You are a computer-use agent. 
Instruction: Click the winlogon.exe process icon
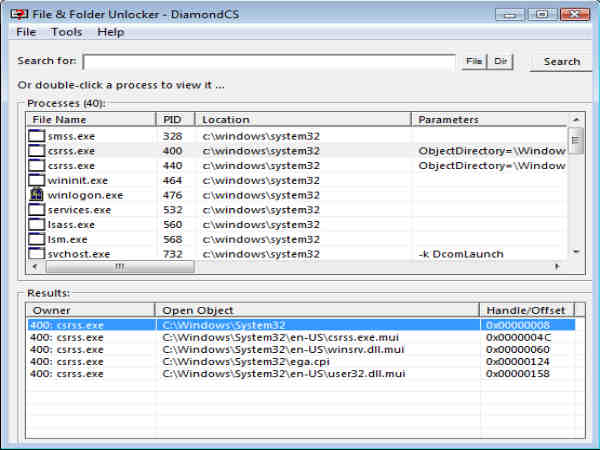tap(37, 195)
